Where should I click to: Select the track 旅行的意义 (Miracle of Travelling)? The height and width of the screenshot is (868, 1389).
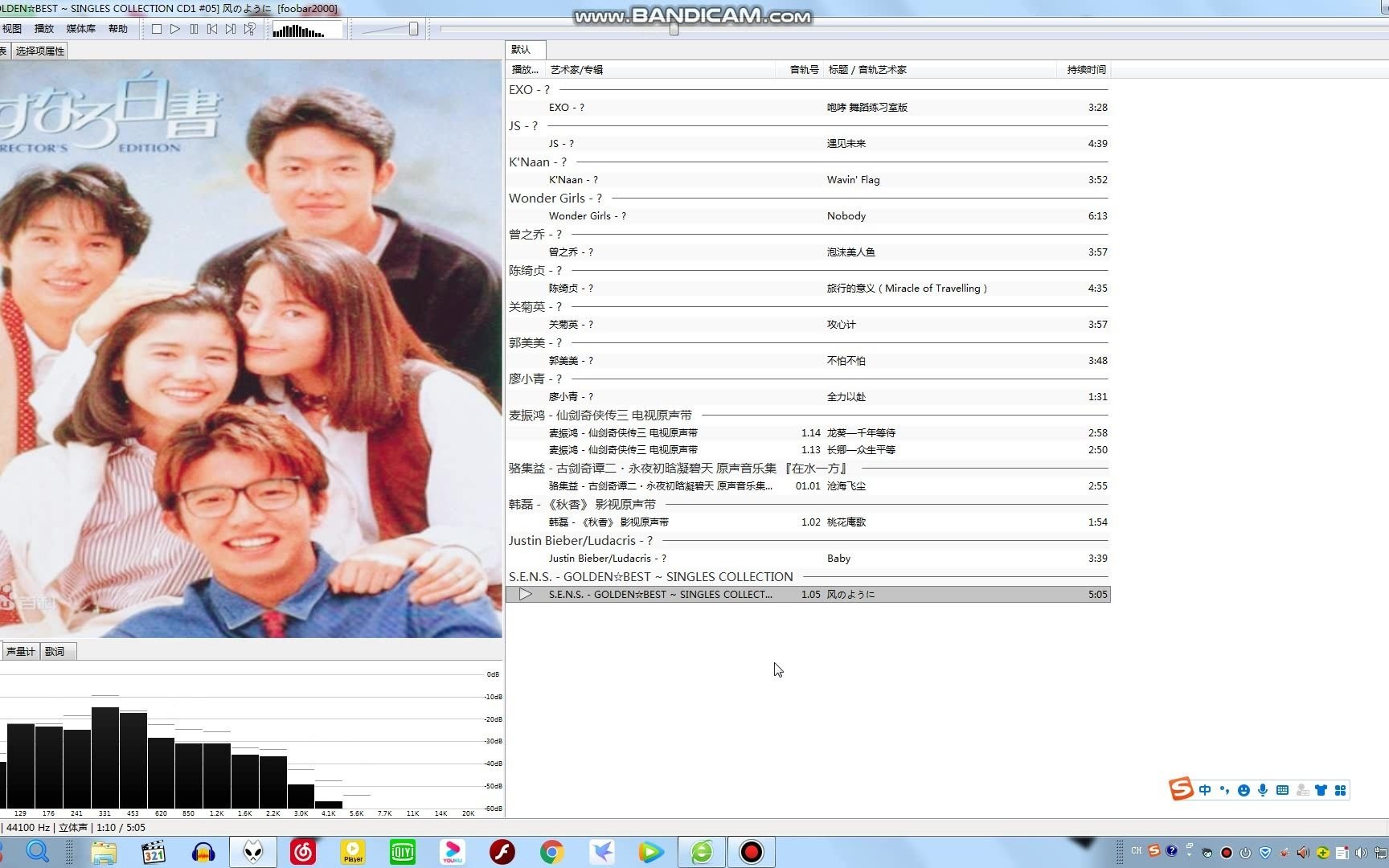808,289
